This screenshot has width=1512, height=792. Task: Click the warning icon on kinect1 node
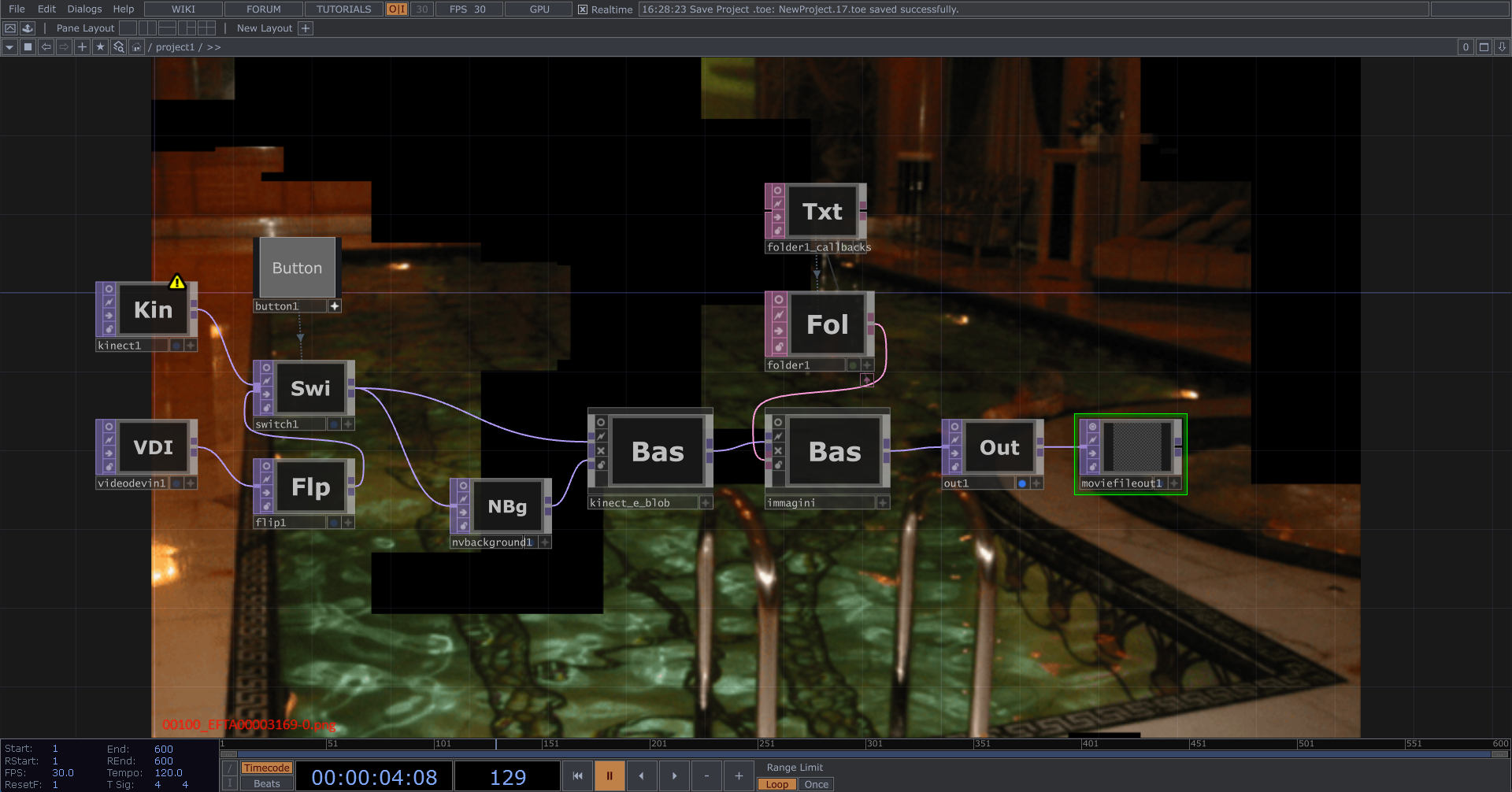(x=177, y=282)
